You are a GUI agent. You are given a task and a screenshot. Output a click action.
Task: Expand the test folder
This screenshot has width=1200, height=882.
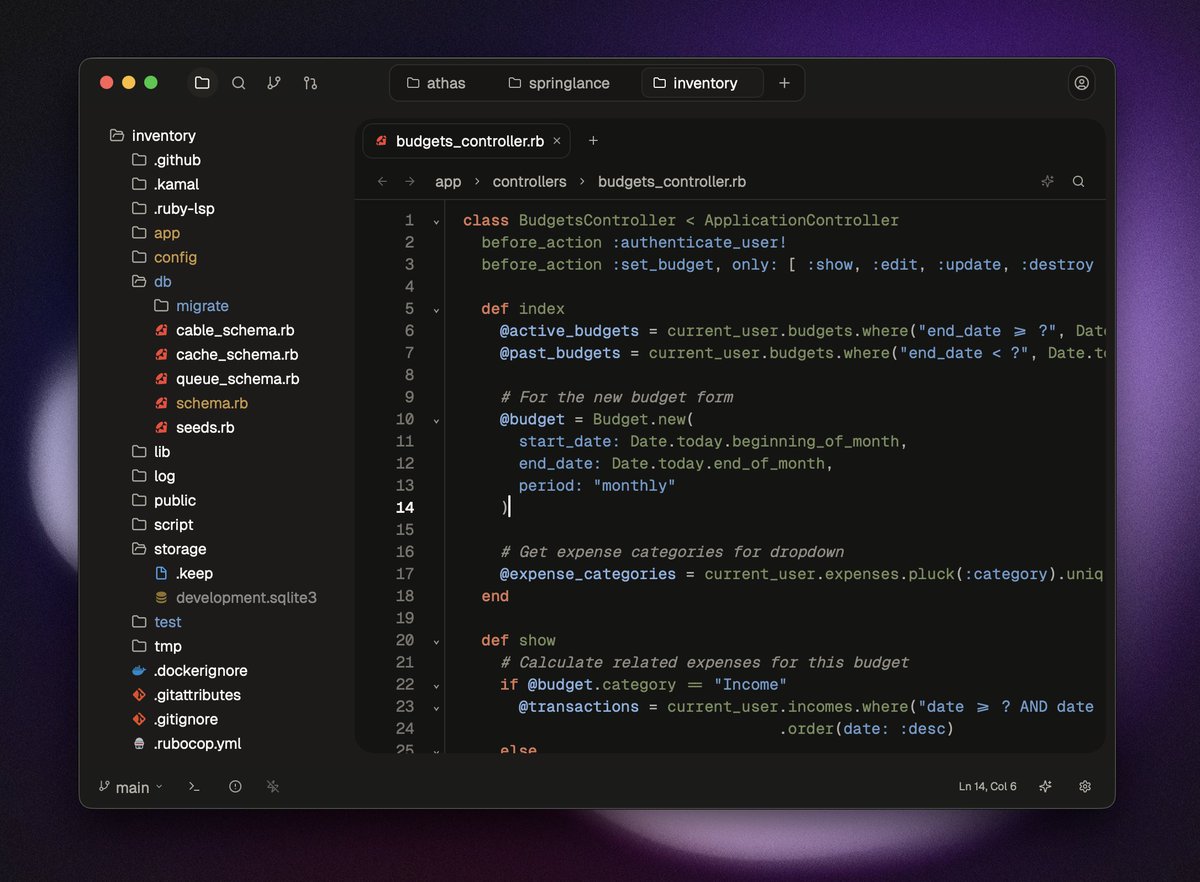tap(157, 622)
